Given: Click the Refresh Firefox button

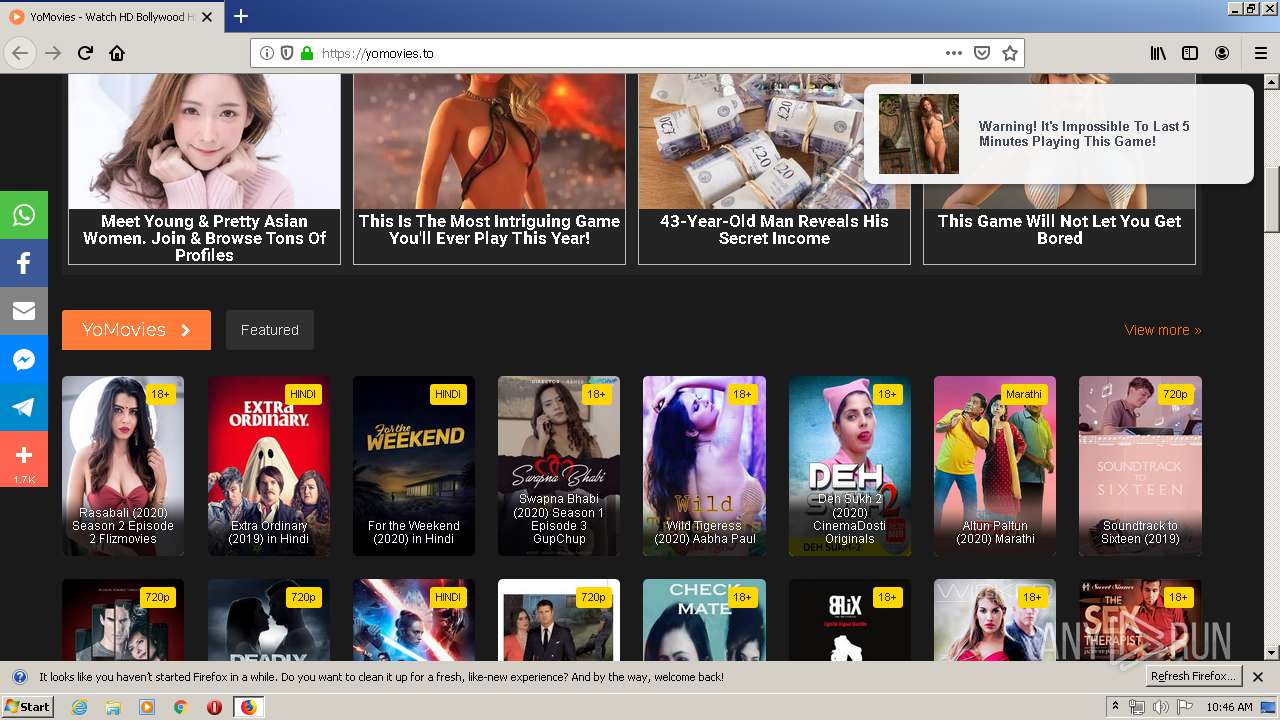Looking at the screenshot, I should pyautogui.click(x=1194, y=677).
